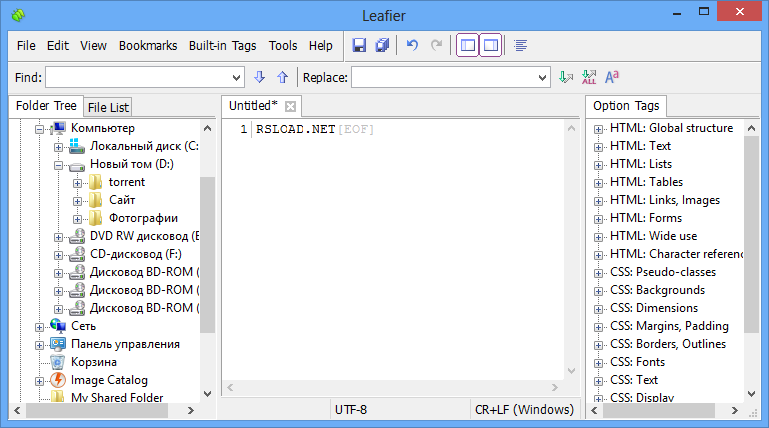Expand the Сайт folder node
The width and height of the screenshot is (769, 428).
[77, 201]
